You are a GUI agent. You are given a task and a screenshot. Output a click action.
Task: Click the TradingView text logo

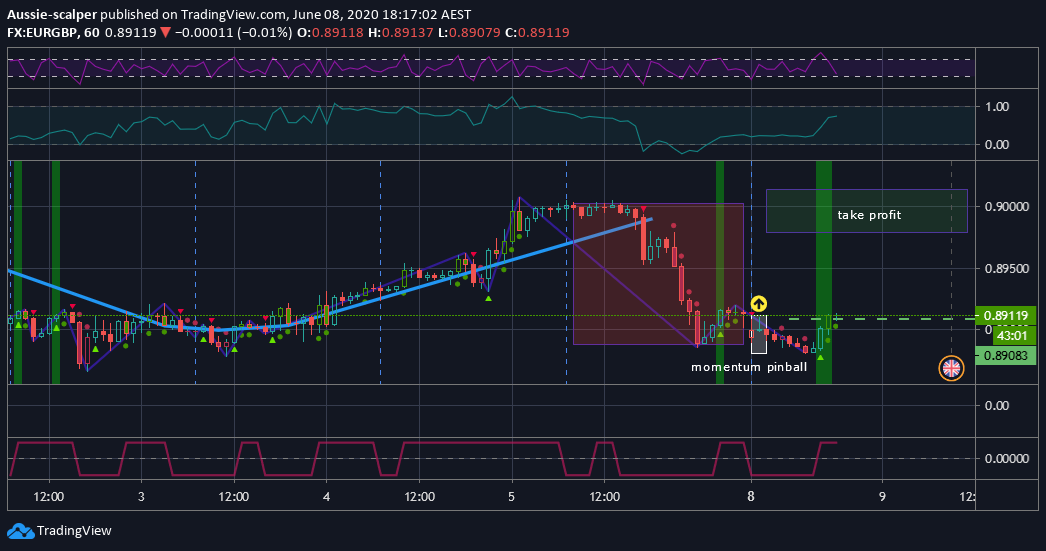pyautogui.click(x=74, y=531)
